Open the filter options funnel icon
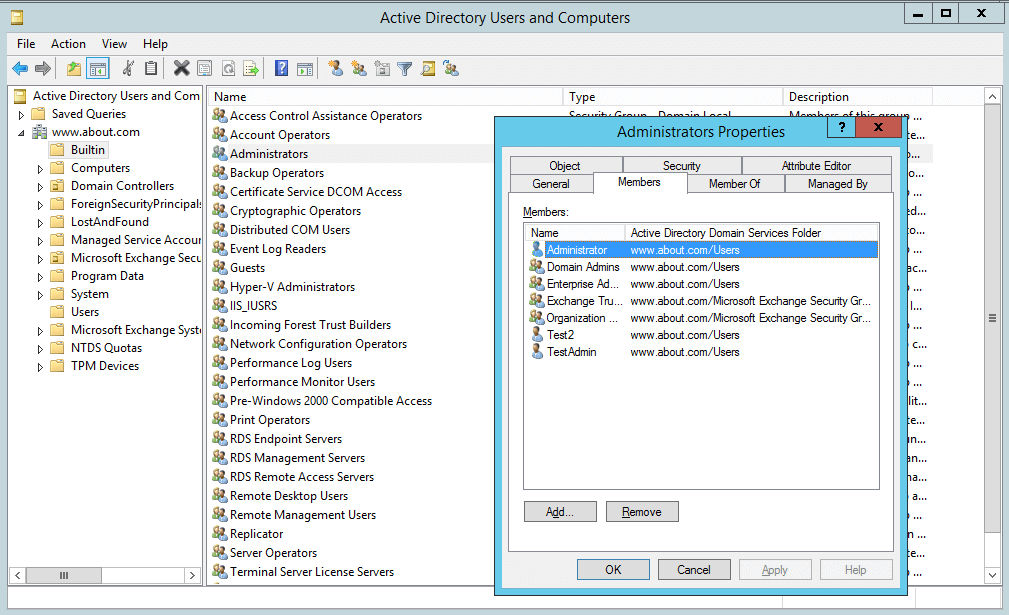The height and width of the screenshot is (615, 1009). click(x=405, y=68)
